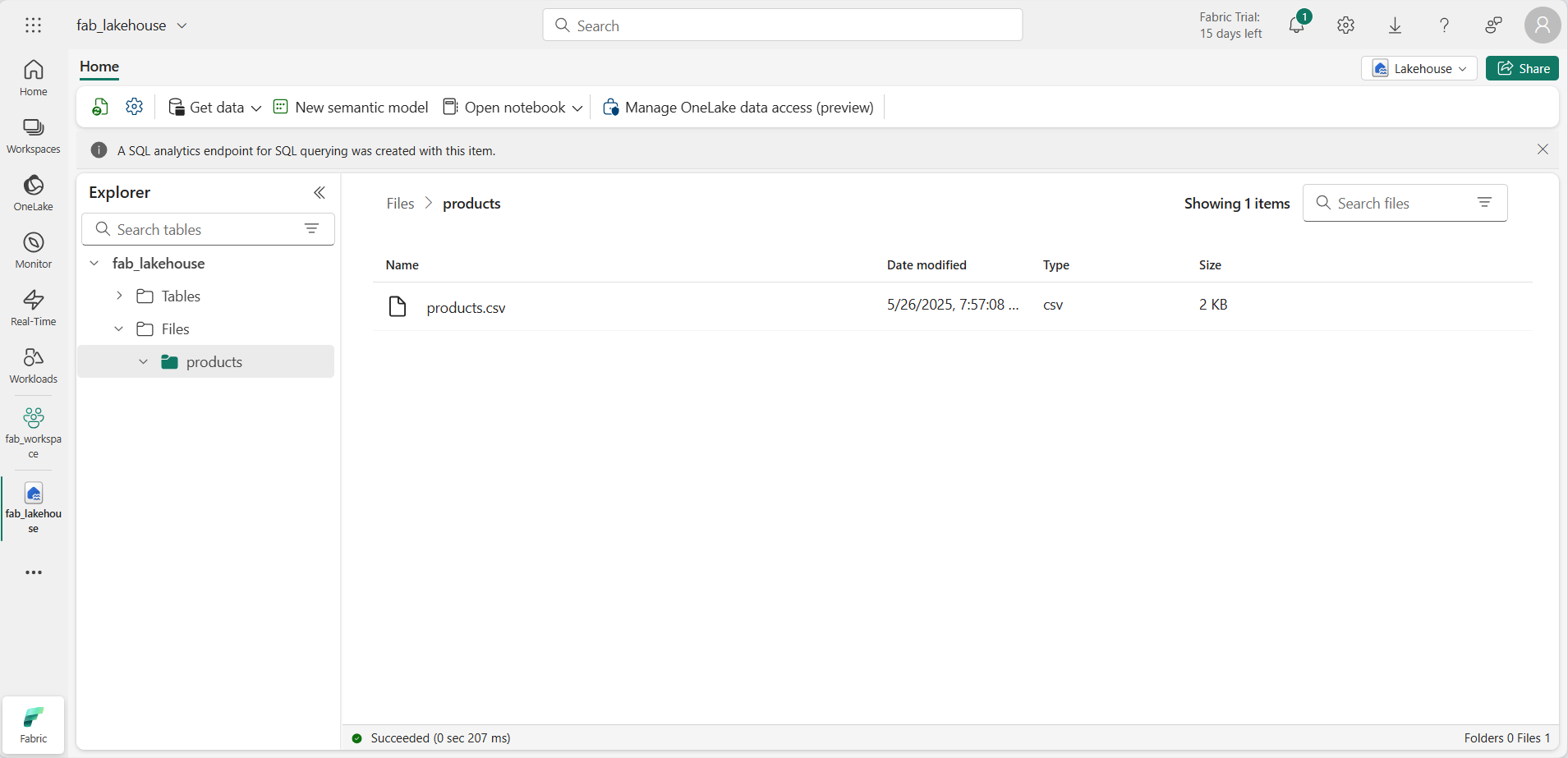The width and height of the screenshot is (1568, 758).
Task: Open the Workloads sidebar icon
Action: 33,365
